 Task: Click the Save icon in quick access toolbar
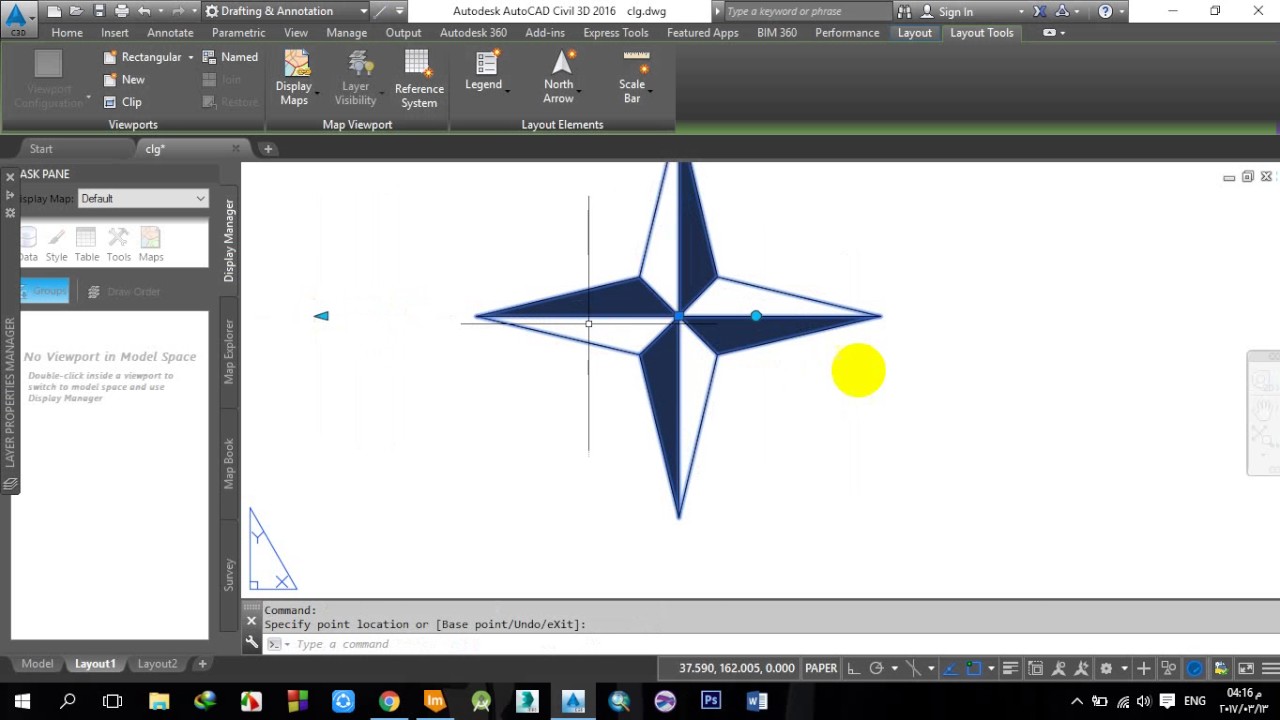click(x=98, y=11)
